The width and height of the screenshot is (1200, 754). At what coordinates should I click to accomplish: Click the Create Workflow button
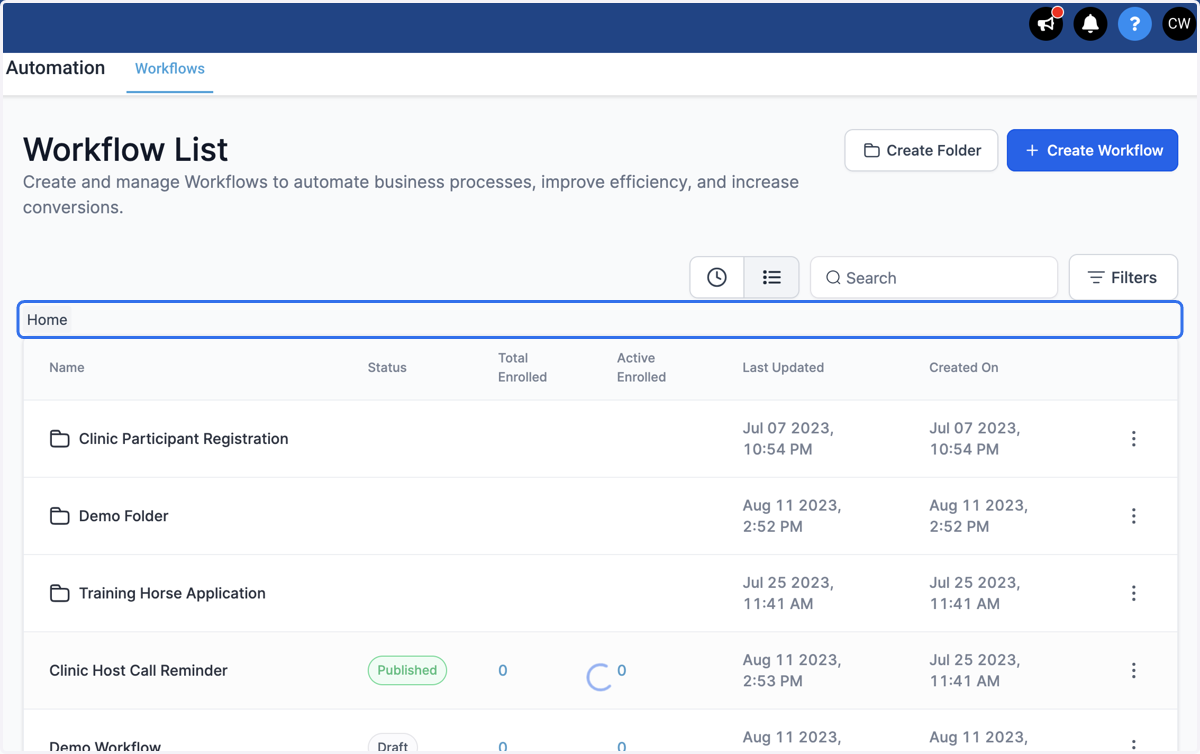(1092, 150)
